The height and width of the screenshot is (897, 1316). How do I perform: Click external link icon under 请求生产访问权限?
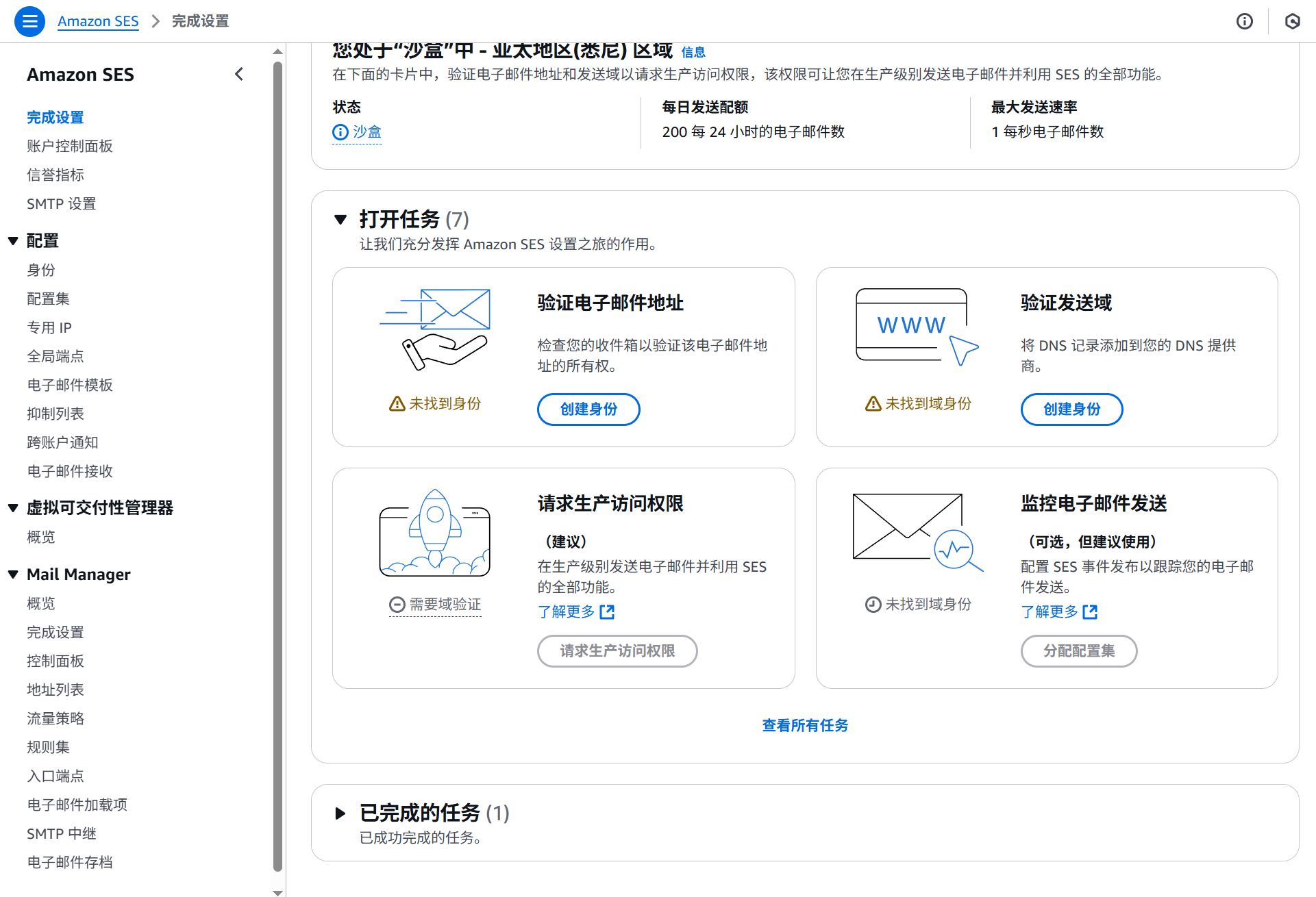click(607, 612)
